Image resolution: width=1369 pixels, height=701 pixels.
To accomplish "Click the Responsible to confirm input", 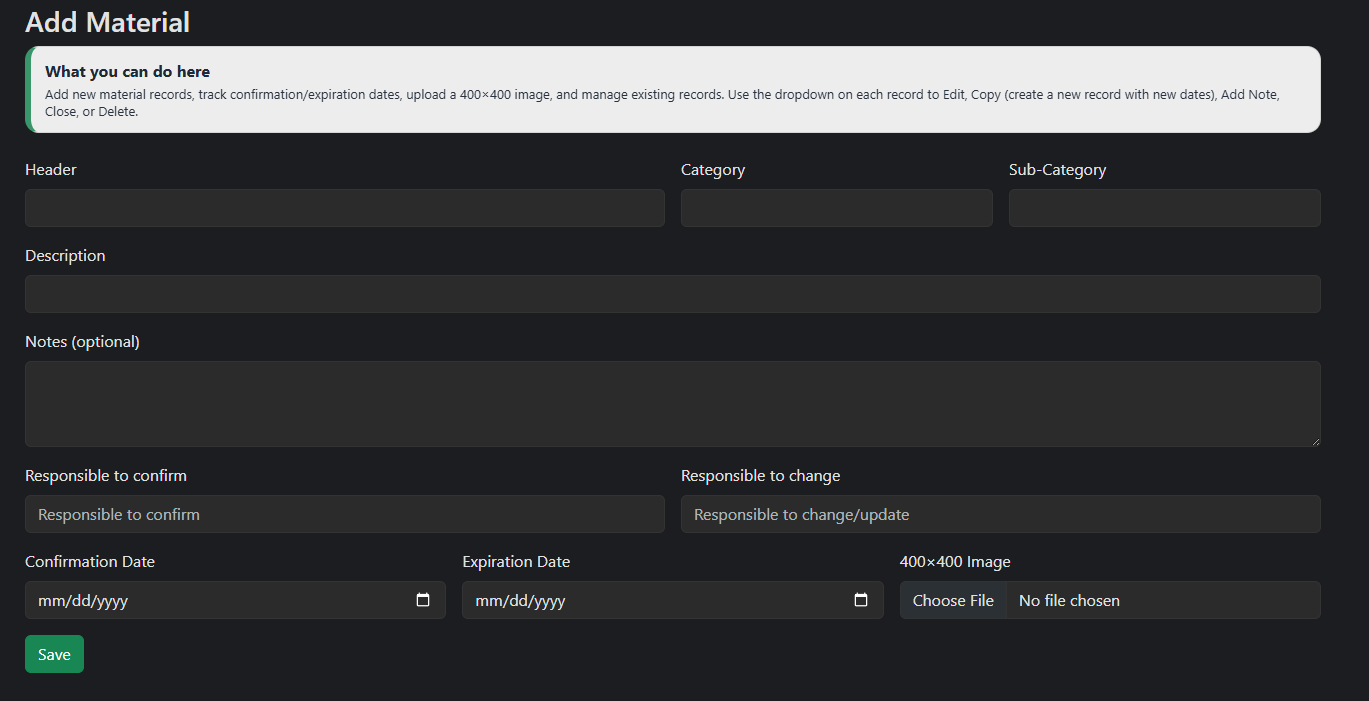I will pyautogui.click(x=344, y=514).
